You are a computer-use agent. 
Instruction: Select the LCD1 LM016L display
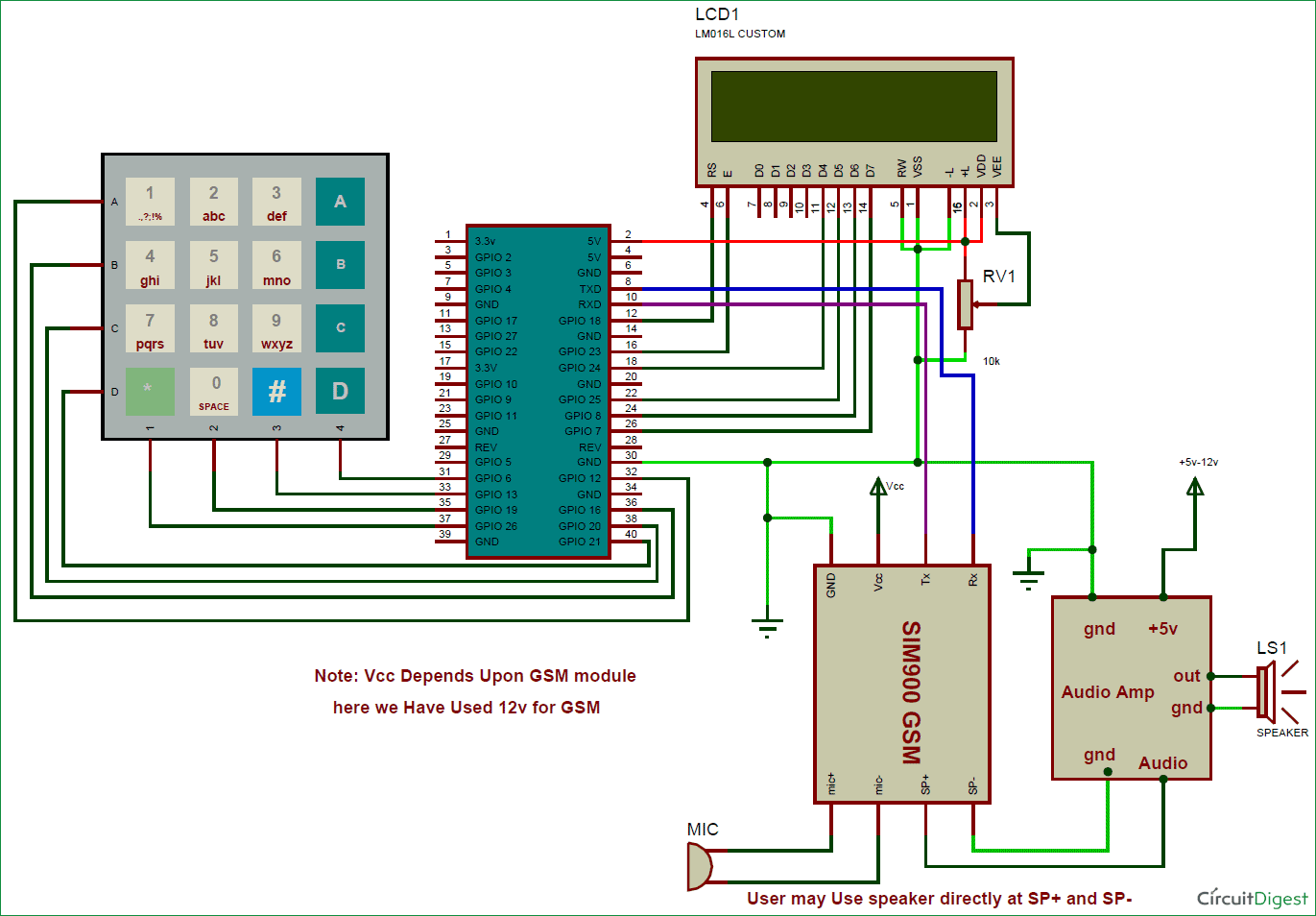[853, 120]
